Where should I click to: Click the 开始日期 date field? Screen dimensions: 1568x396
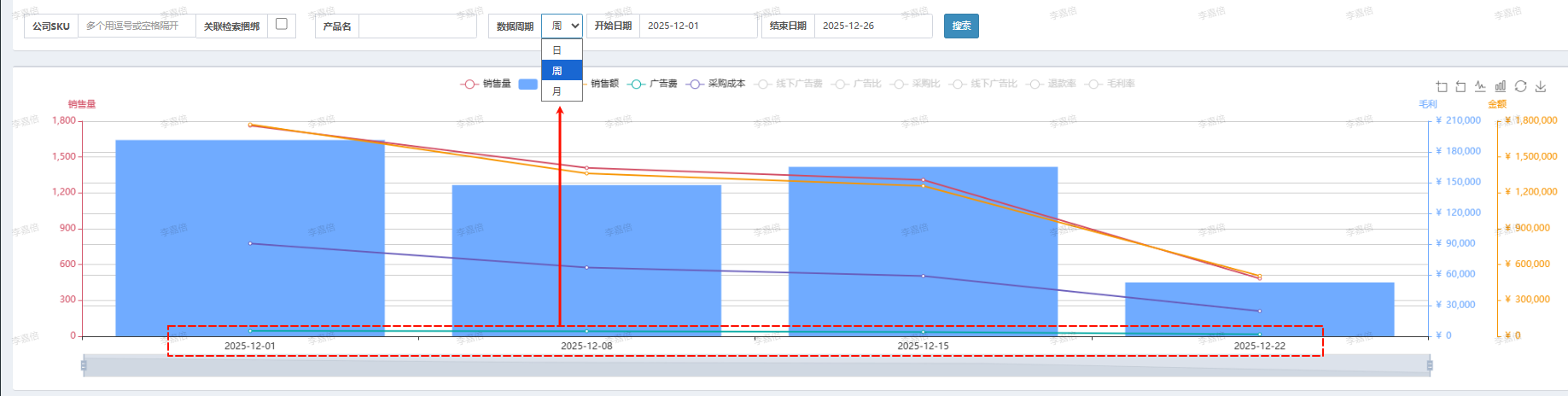click(697, 26)
